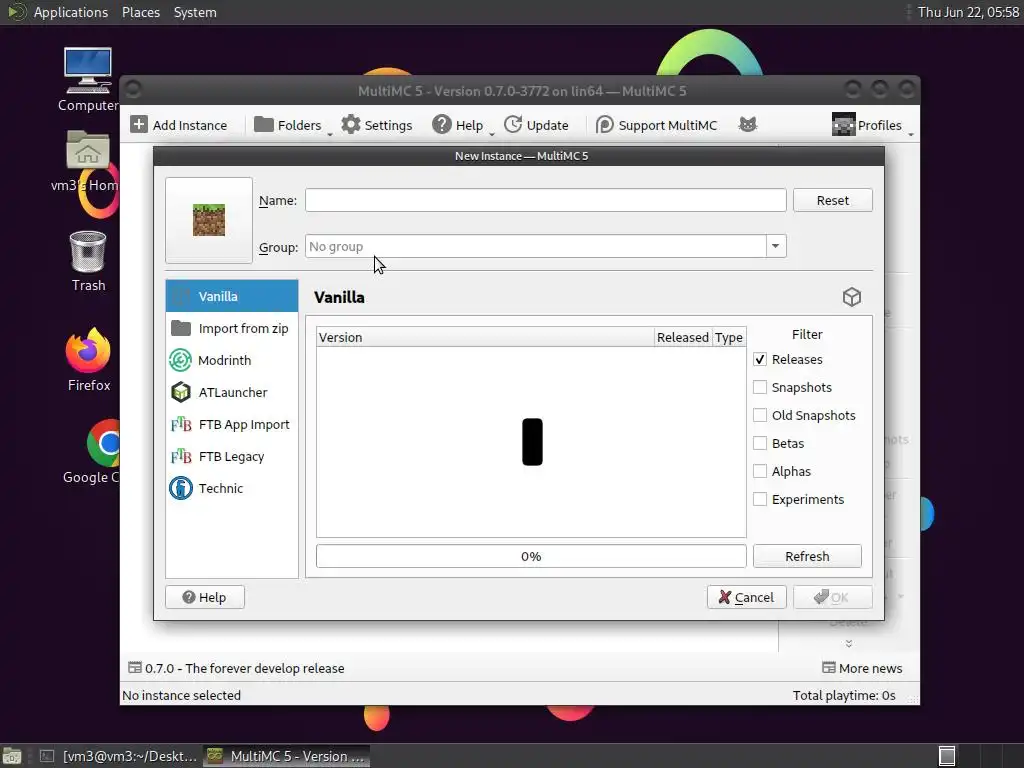The height and width of the screenshot is (768, 1024).
Task: Open the Help toolbar dropdown
Action: click(462, 125)
